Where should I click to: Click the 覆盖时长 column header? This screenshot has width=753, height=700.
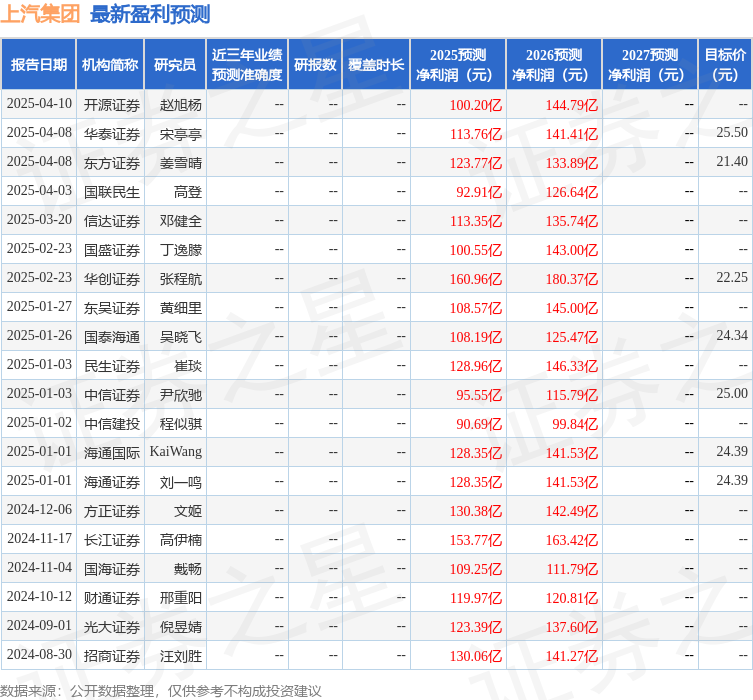pyautogui.click(x=376, y=64)
